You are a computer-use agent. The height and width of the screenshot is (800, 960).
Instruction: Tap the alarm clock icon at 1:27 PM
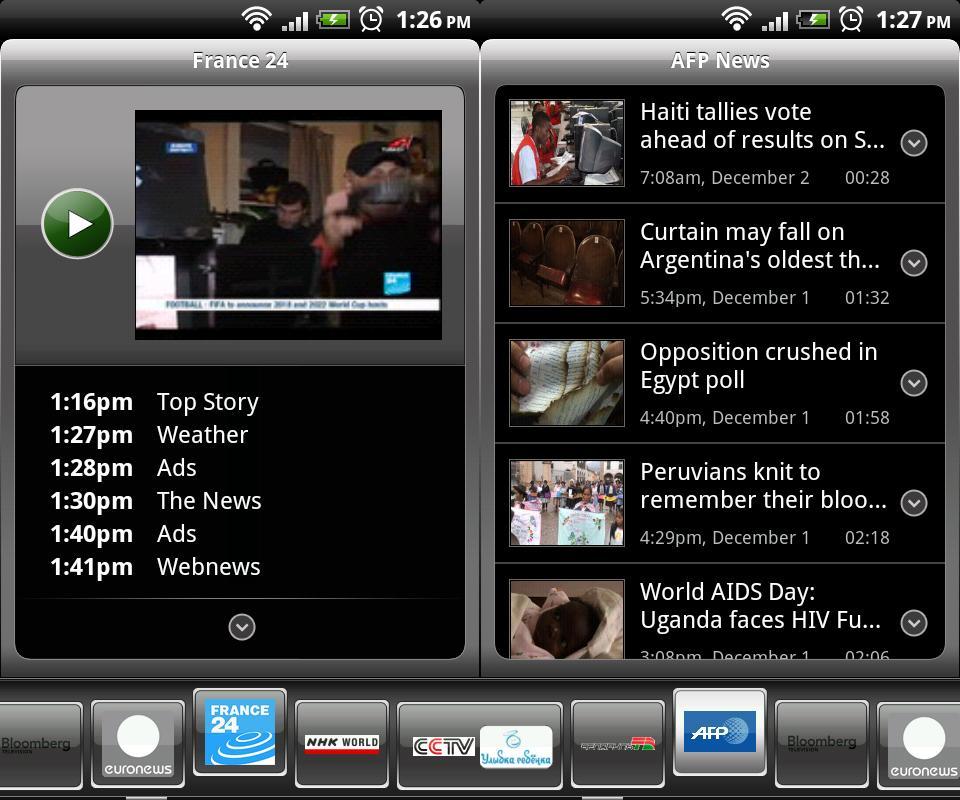click(851, 19)
